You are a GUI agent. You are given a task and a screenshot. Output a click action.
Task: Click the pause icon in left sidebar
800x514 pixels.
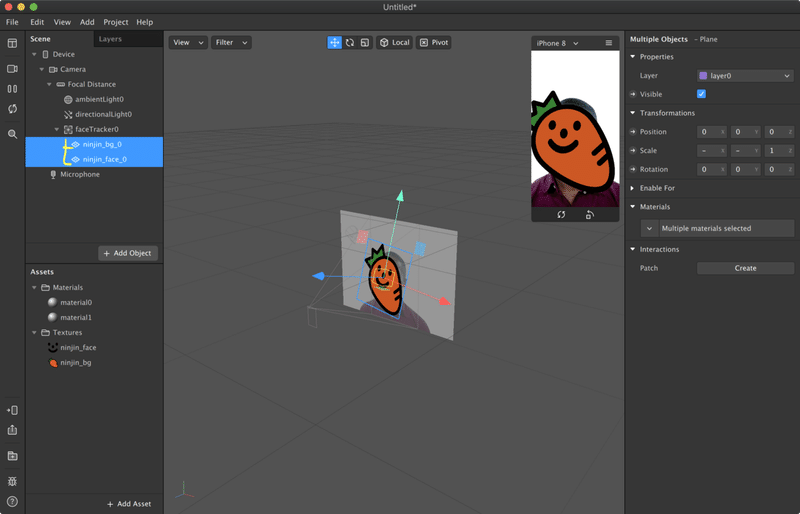12,89
